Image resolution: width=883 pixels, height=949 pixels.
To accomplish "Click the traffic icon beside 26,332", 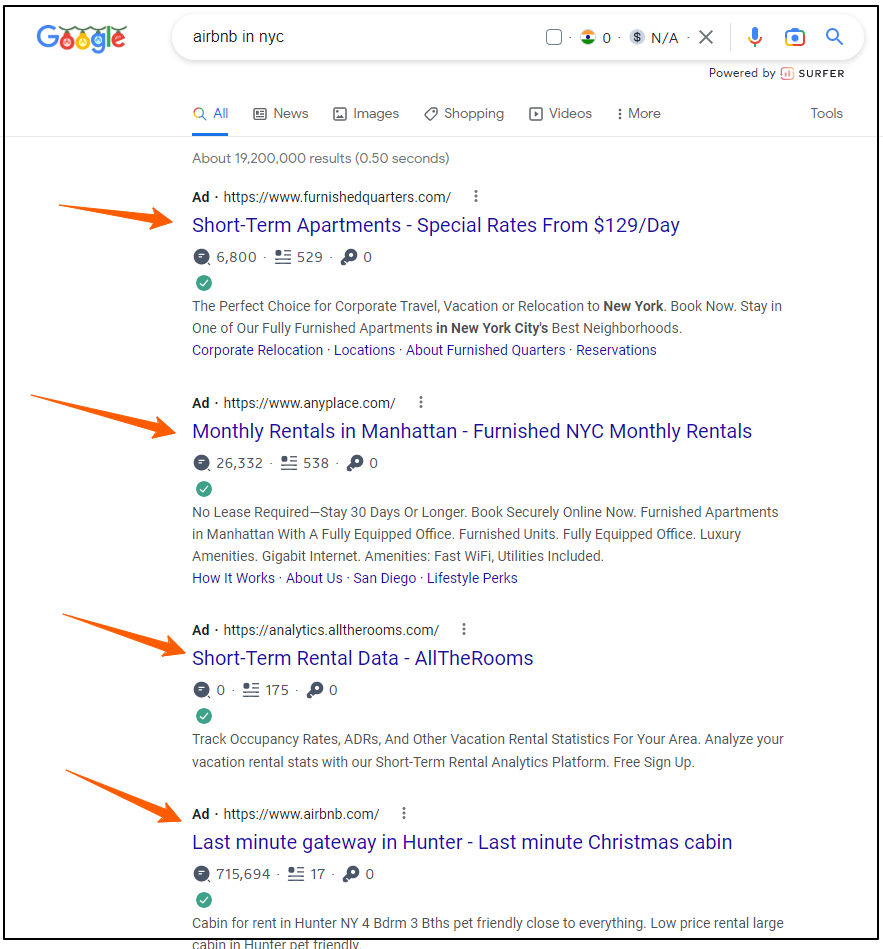I will (x=202, y=463).
